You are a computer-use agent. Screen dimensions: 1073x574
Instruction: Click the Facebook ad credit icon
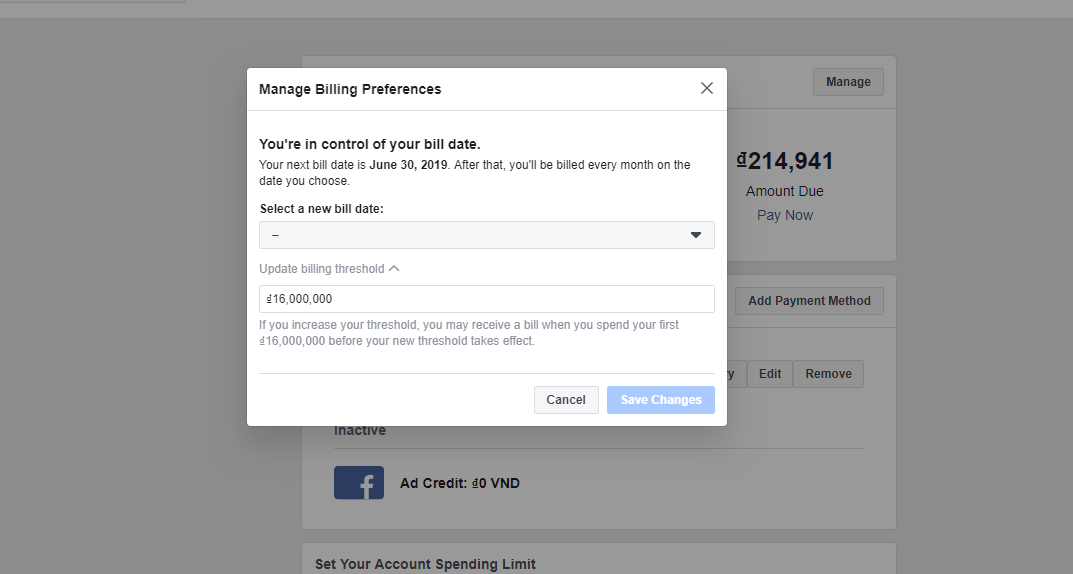[x=359, y=483]
